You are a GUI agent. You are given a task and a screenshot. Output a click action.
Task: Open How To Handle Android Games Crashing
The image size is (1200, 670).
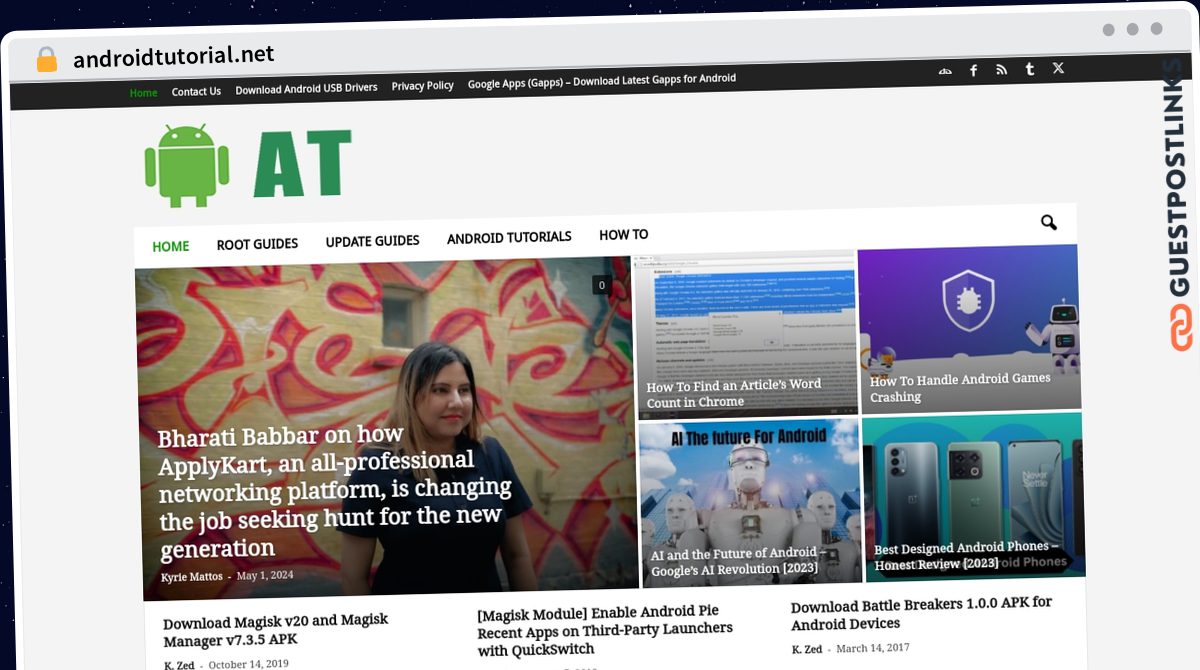960,388
